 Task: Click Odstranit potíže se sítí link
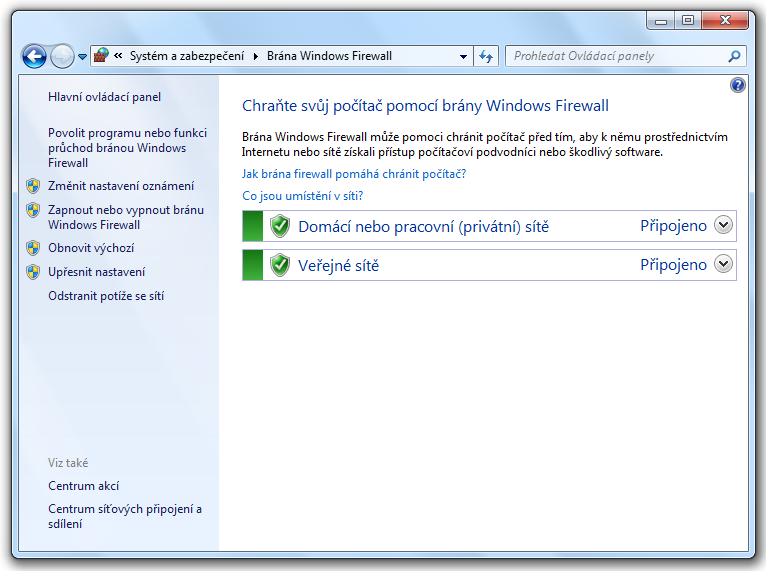pyautogui.click(x=106, y=296)
